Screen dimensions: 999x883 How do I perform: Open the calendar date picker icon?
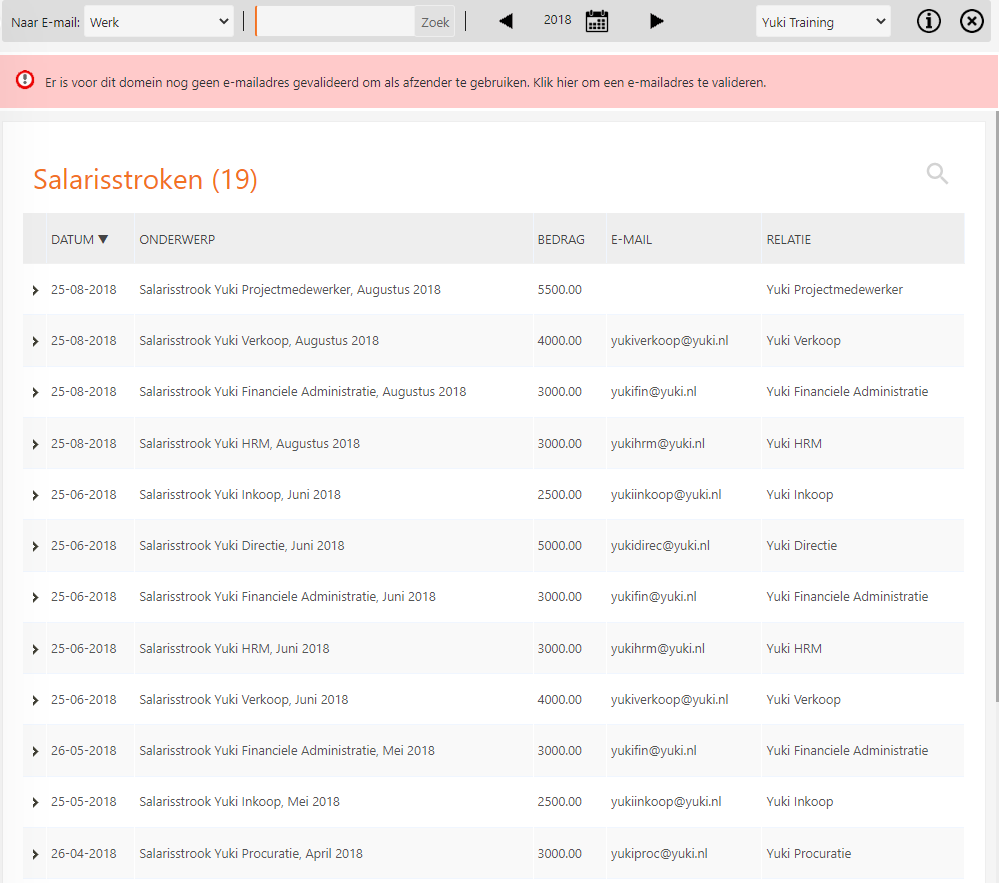point(597,21)
